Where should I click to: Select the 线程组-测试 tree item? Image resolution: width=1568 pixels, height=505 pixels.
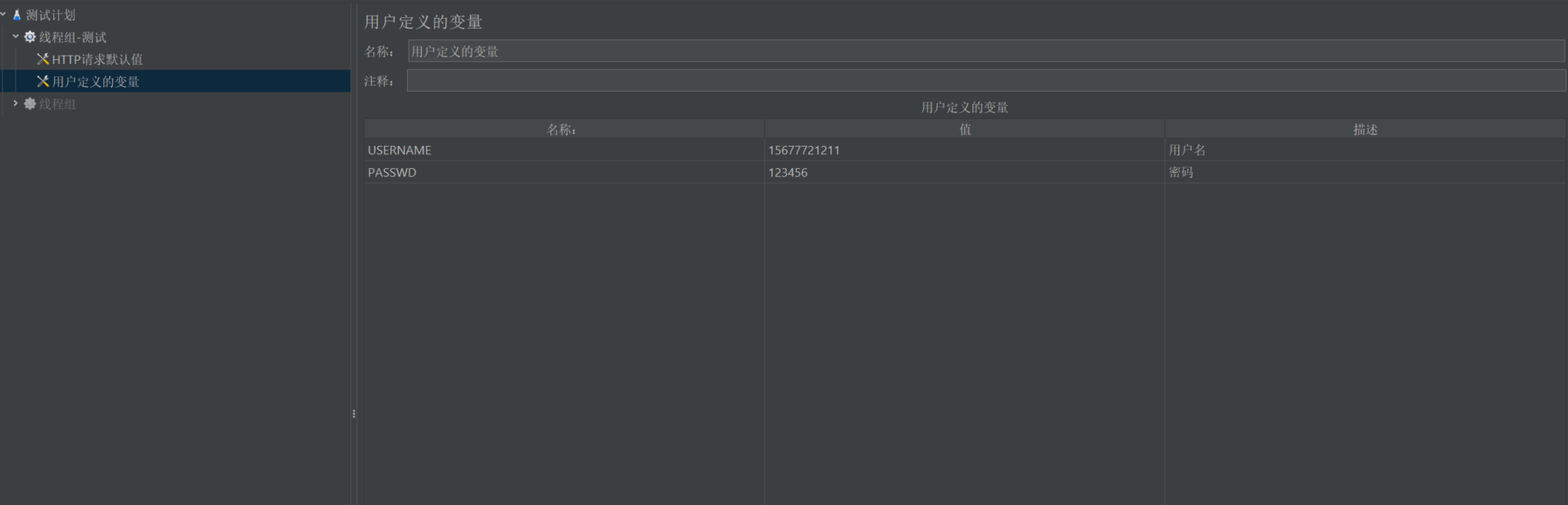pyautogui.click(x=73, y=37)
